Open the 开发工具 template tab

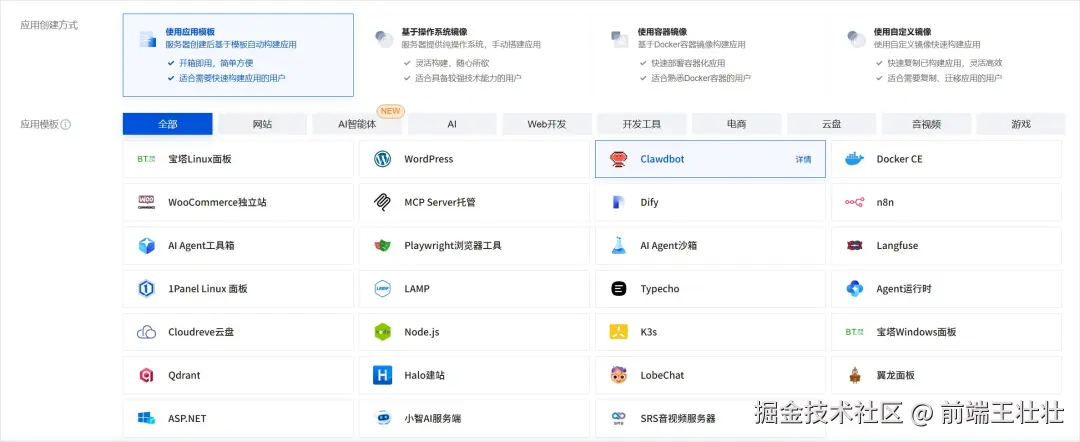(642, 124)
